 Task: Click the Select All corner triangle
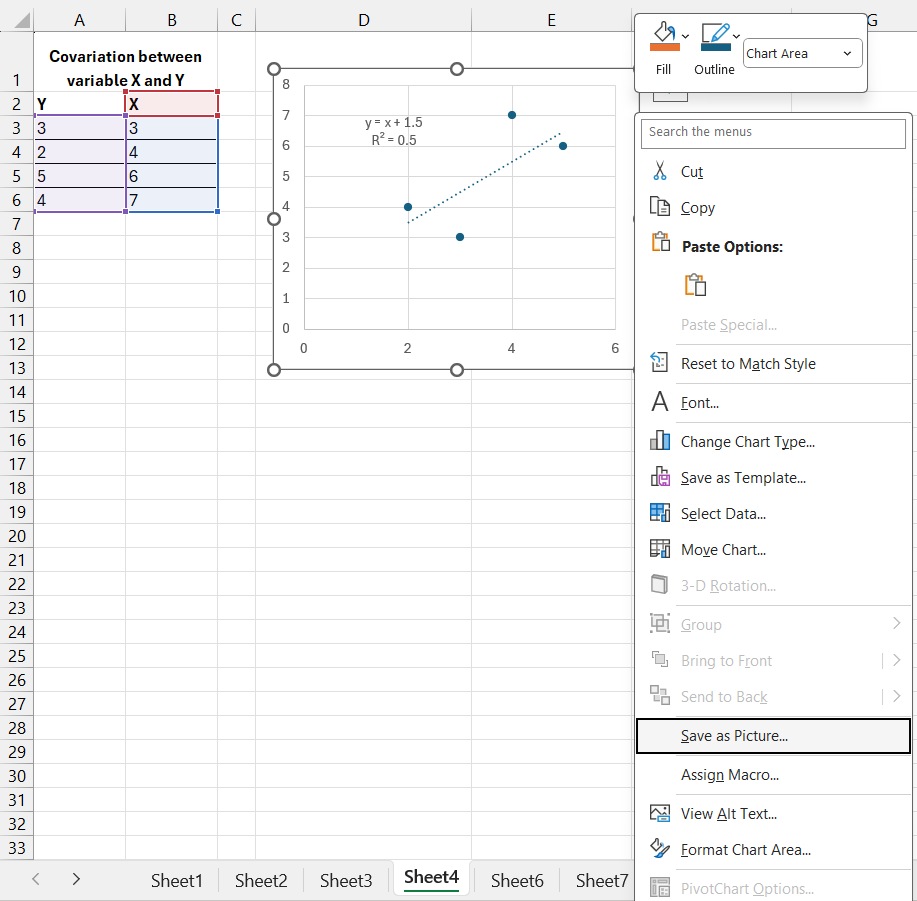click(x=22, y=20)
